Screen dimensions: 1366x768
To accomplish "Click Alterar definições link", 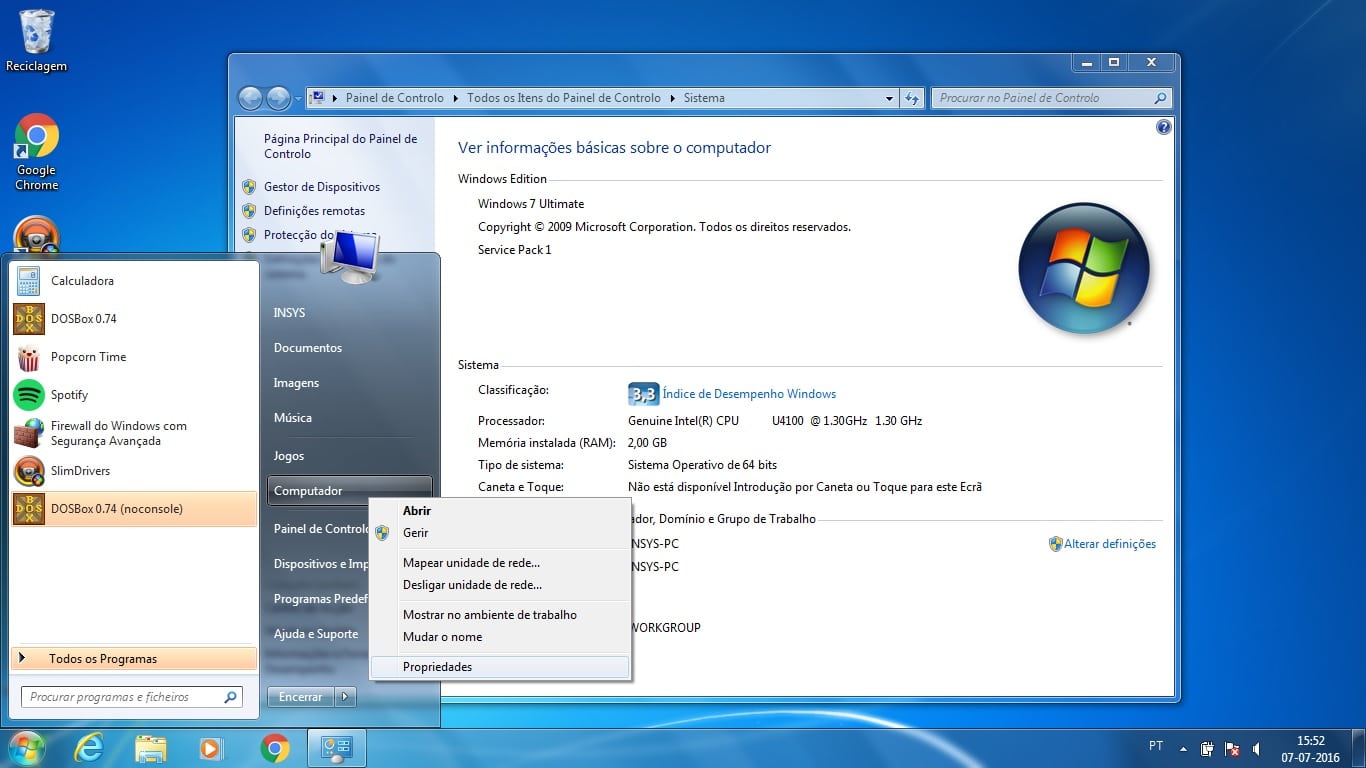I will (1110, 544).
